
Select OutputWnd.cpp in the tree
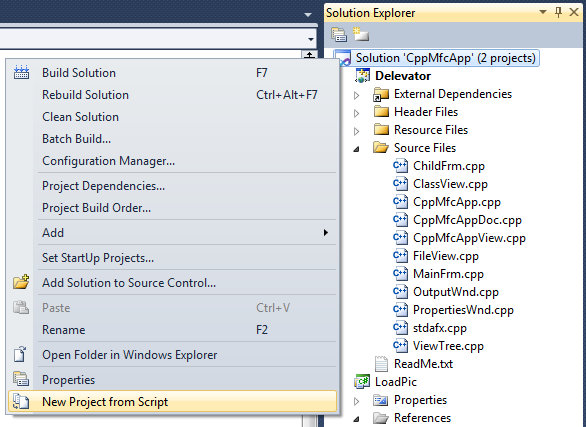(x=456, y=292)
